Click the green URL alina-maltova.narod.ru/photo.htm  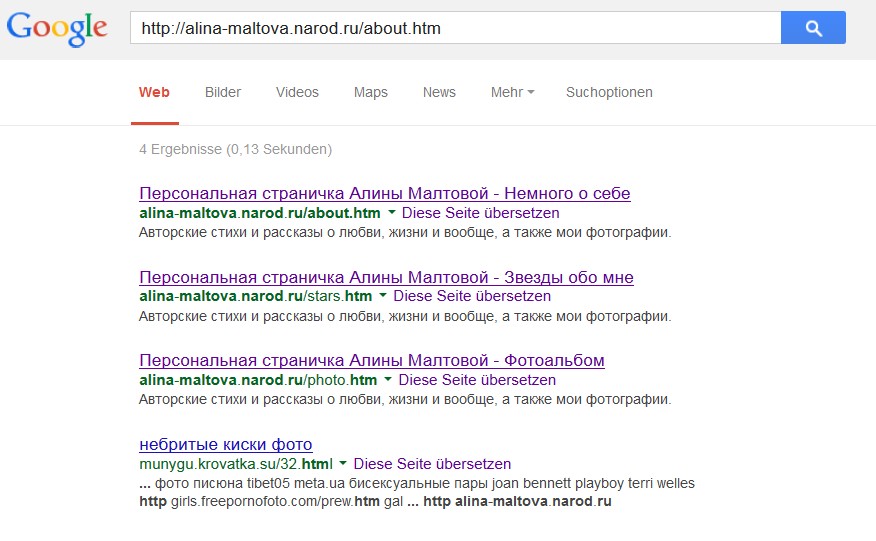pyautogui.click(x=258, y=380)
